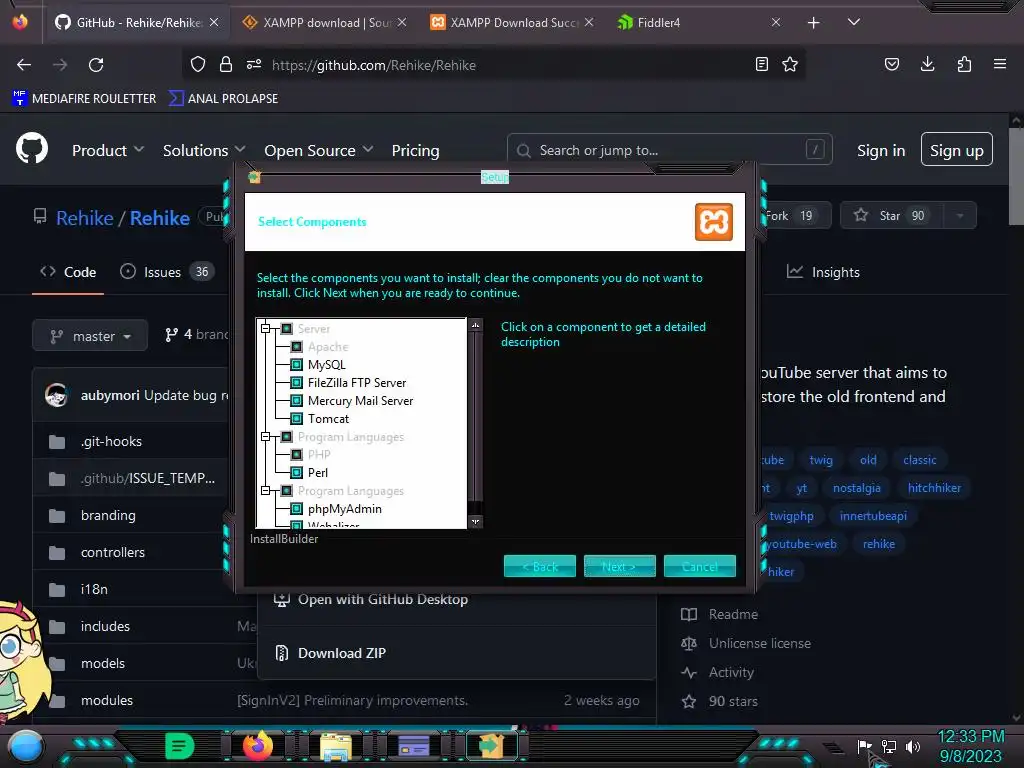Click the tracking protection shield icon
The image size is (1024, 768).
(x=198, y=64)
